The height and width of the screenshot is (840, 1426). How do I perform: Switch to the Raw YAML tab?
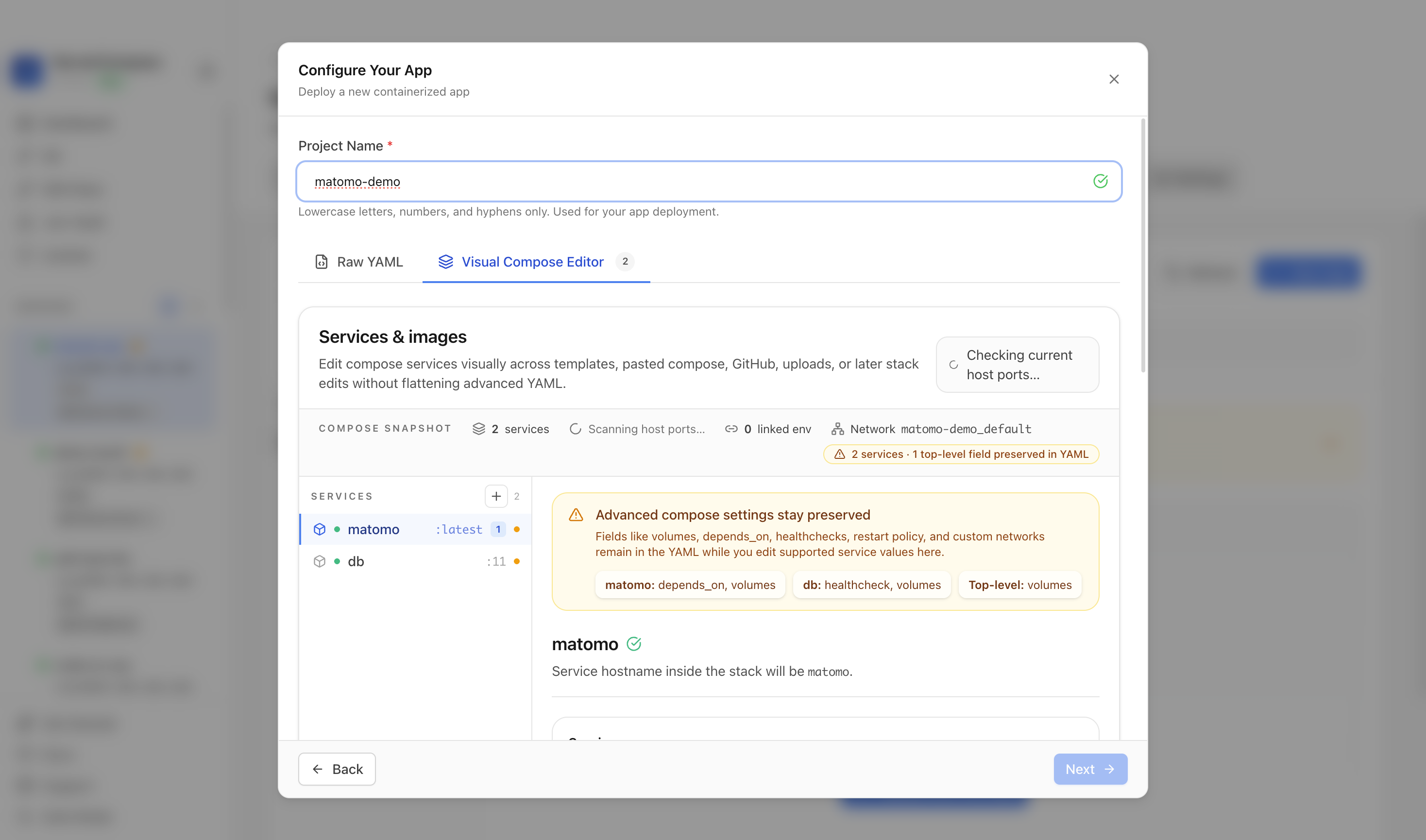coord(359,262)
